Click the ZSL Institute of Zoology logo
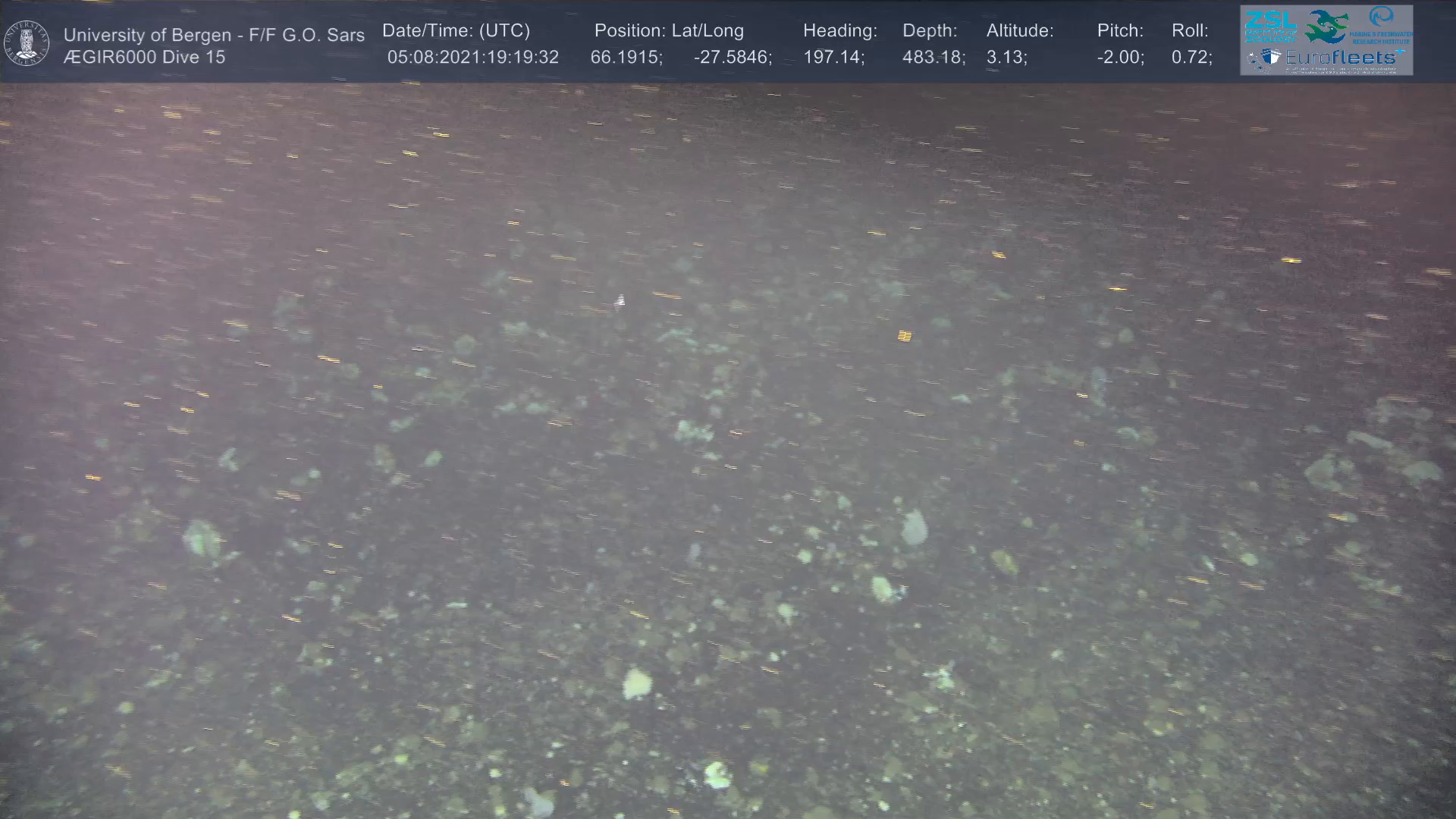This screenshot has height=819, width=1456. [1270, 27]
